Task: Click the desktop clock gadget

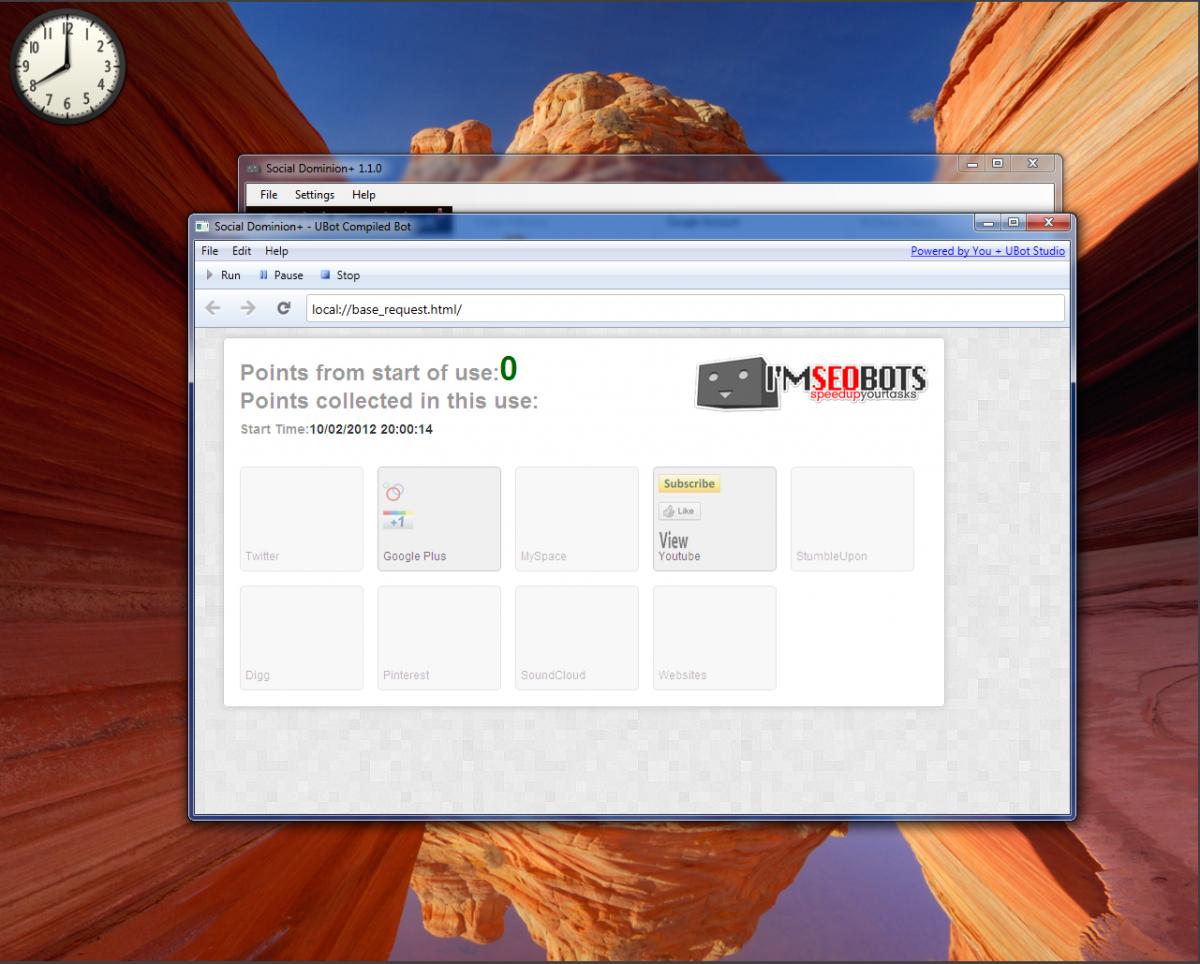Action: click(x=67, y=66)
